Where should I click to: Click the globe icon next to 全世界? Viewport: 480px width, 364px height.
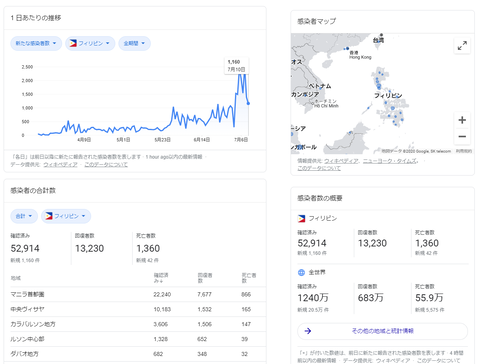(x=301, y=272)
